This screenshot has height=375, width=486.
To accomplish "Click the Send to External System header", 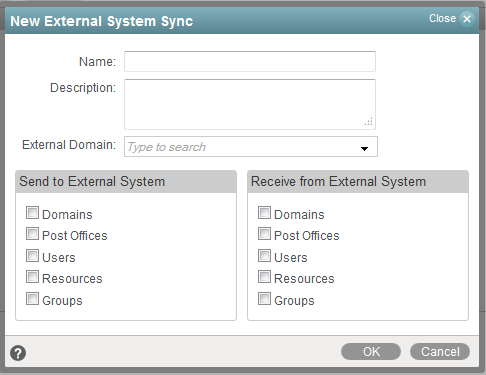I will point(126,182).
